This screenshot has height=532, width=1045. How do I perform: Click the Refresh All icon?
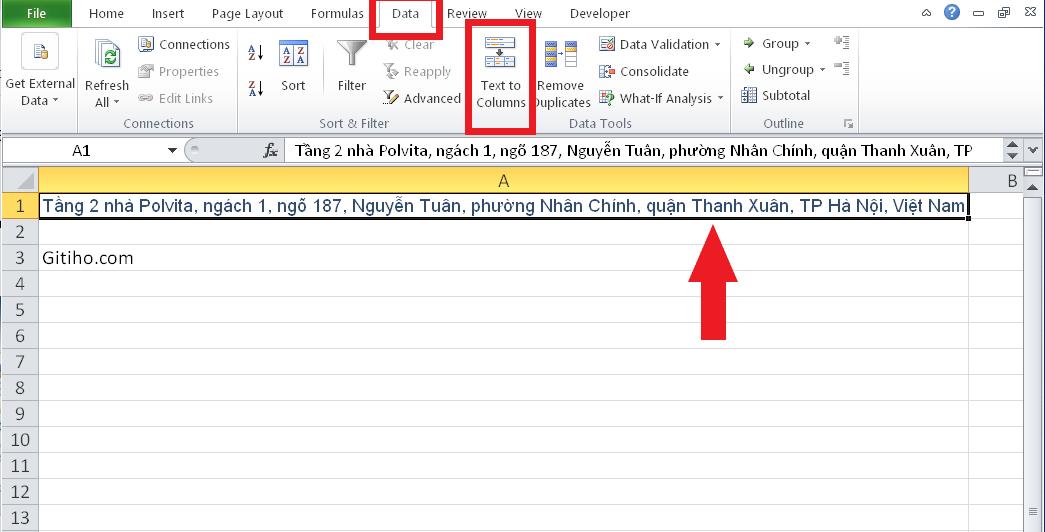click(x=107, y=55)
